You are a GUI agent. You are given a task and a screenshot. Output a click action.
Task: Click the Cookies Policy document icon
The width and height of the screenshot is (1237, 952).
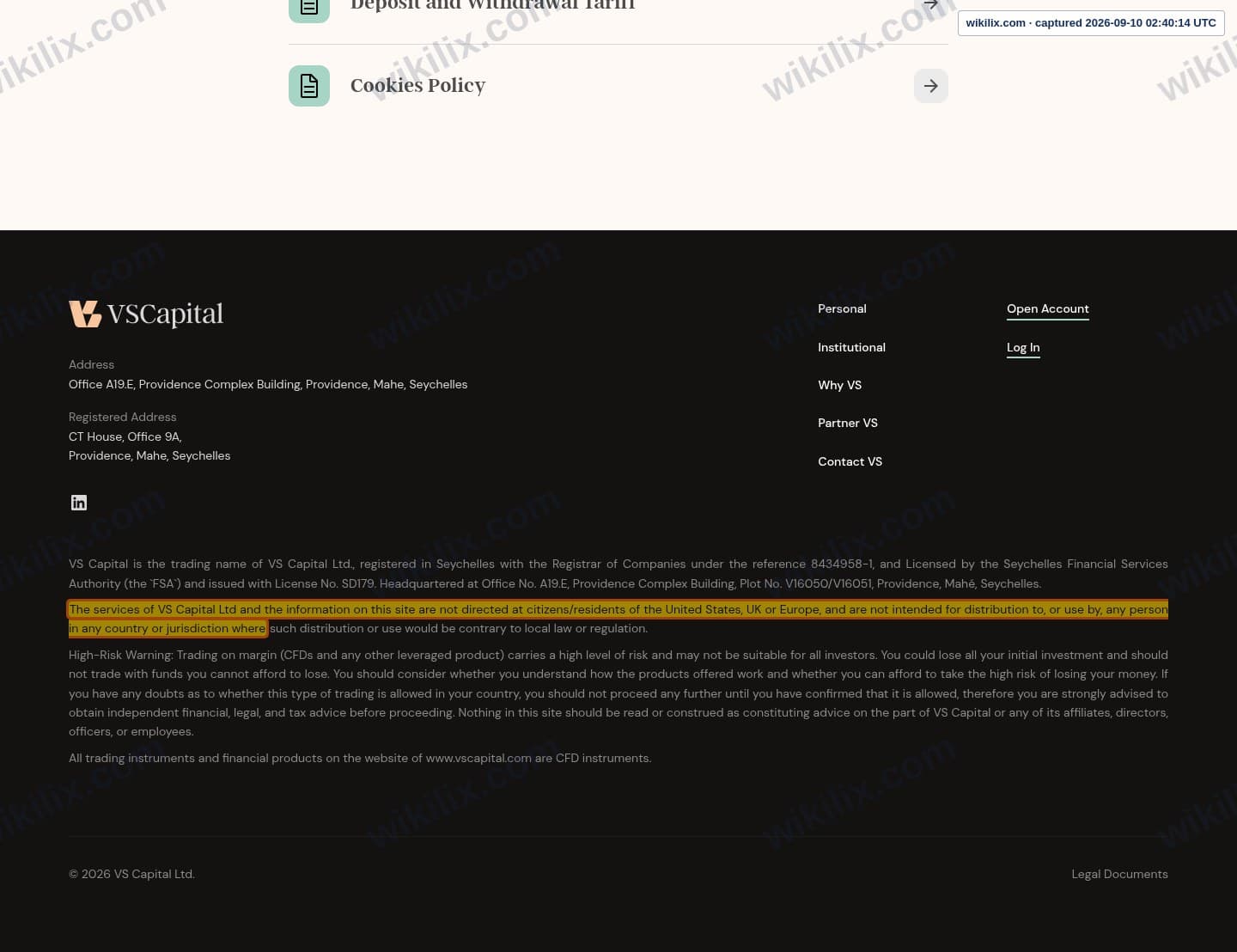309,86
